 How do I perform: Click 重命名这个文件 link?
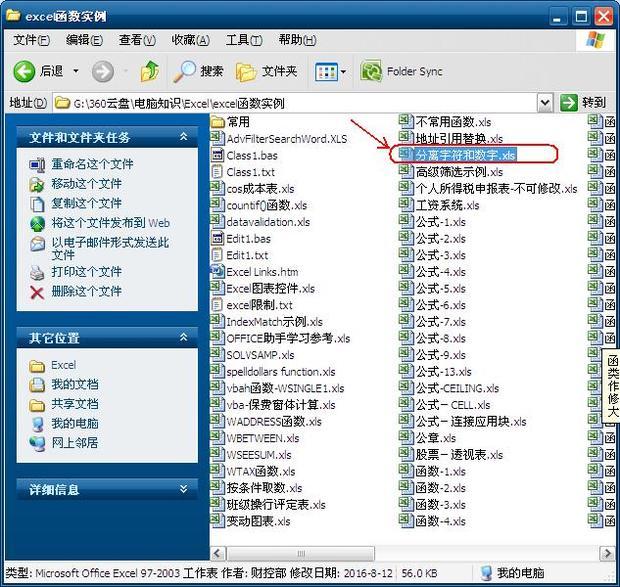92,164
